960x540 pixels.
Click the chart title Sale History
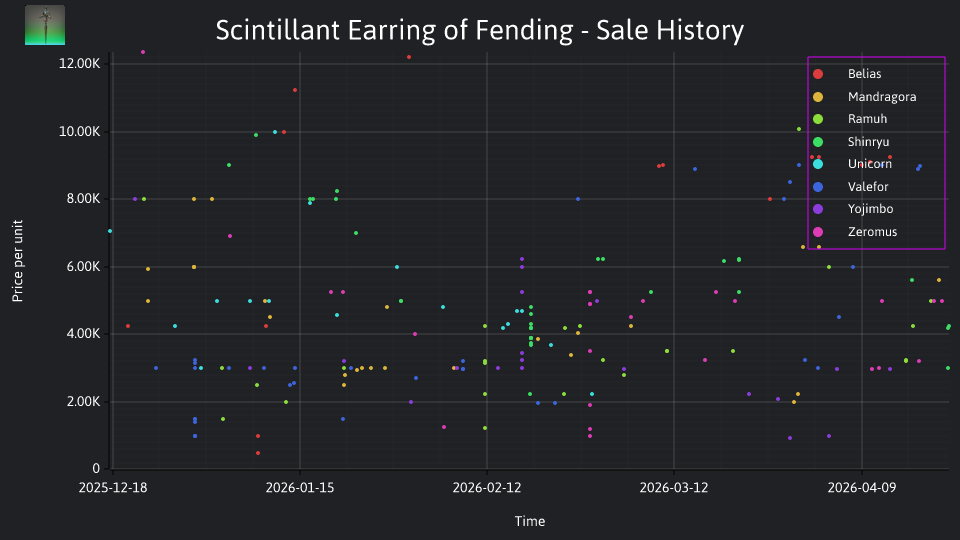pos(480,30)
